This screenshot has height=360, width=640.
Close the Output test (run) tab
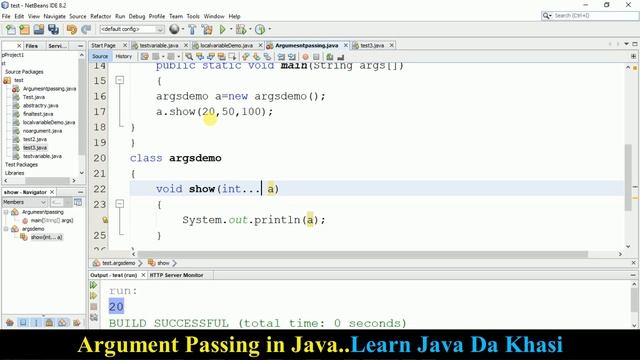click(143, 275)
